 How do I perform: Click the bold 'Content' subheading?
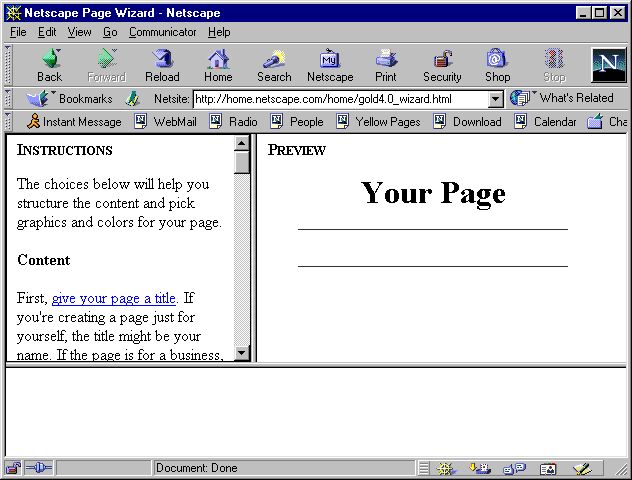tap(44, 260)
